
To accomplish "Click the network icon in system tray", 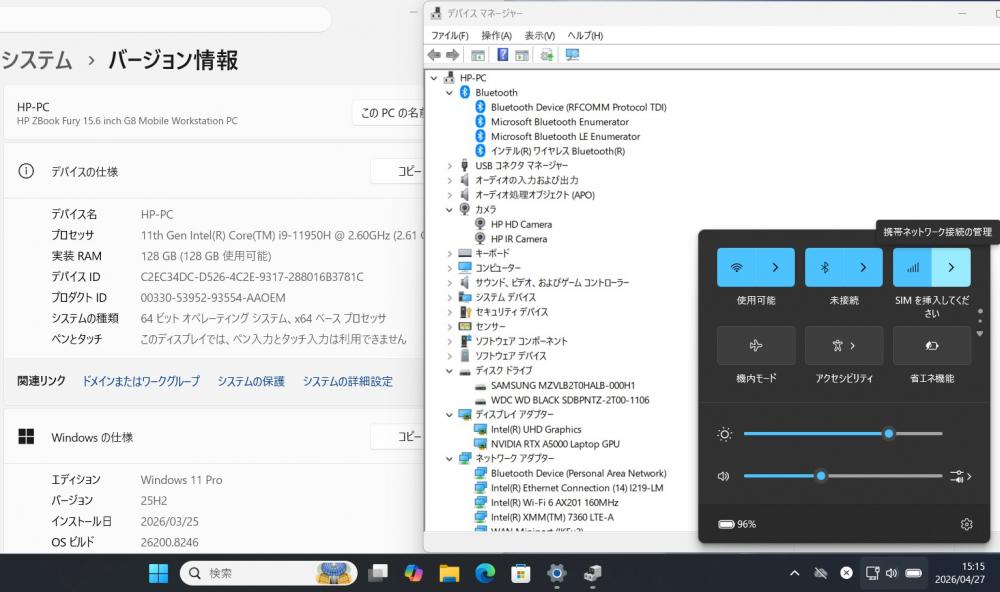I will click(x=872, y=574).
